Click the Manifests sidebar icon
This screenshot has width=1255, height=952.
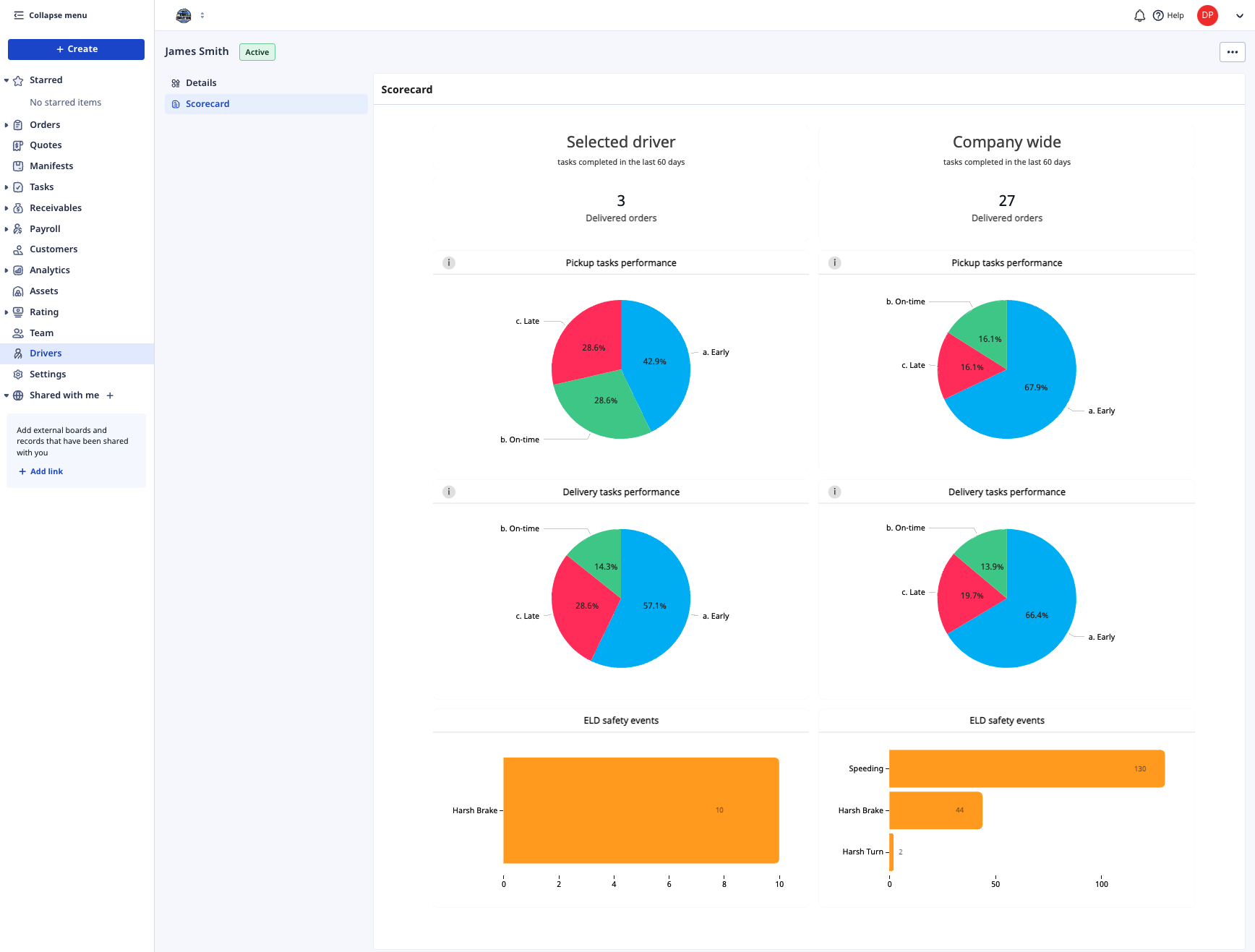(x=18, y=166)
